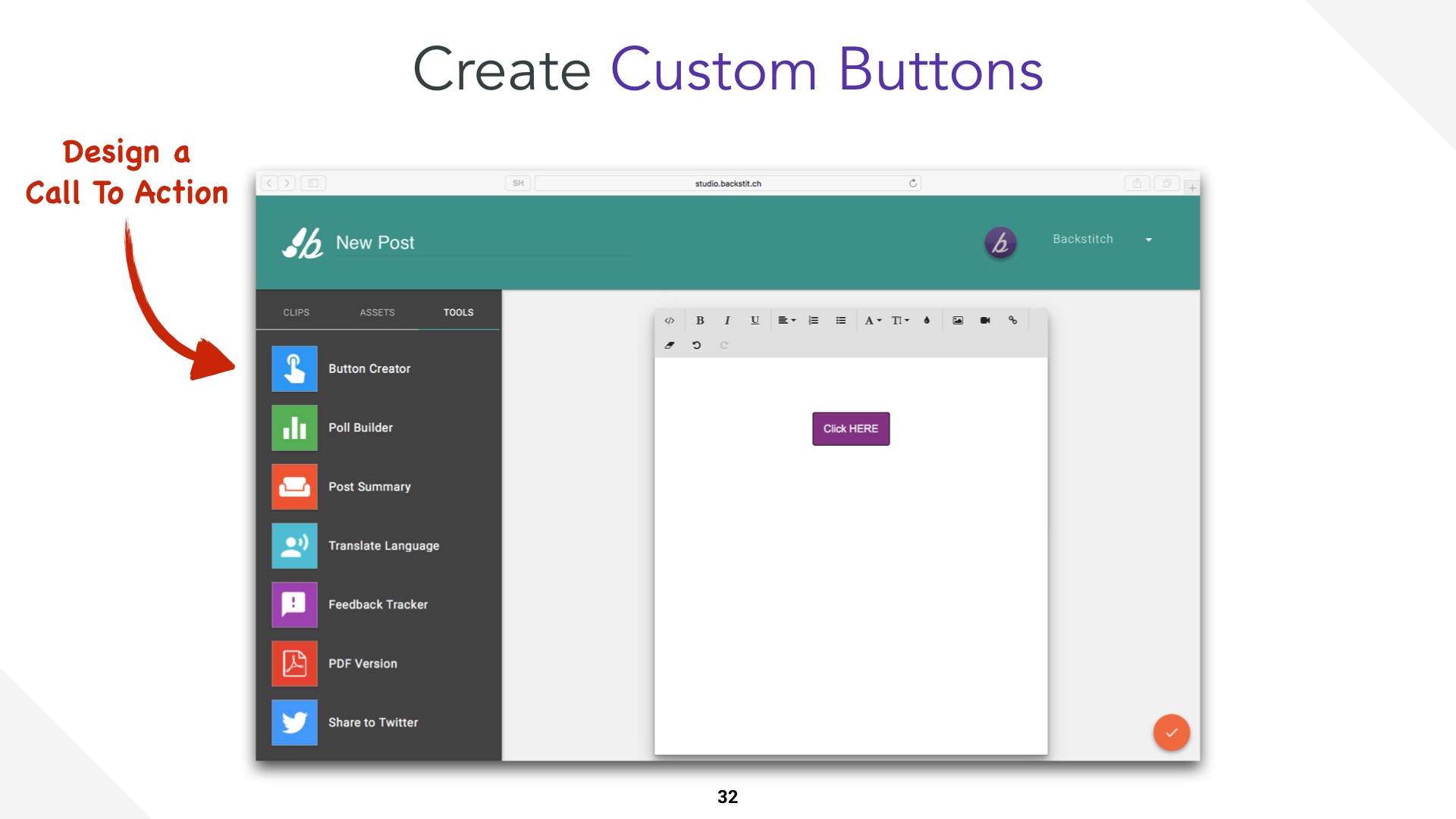Switch to the ASSETS tab
The height and width of the screenshot is (819, 1456).
coord(377,311)
